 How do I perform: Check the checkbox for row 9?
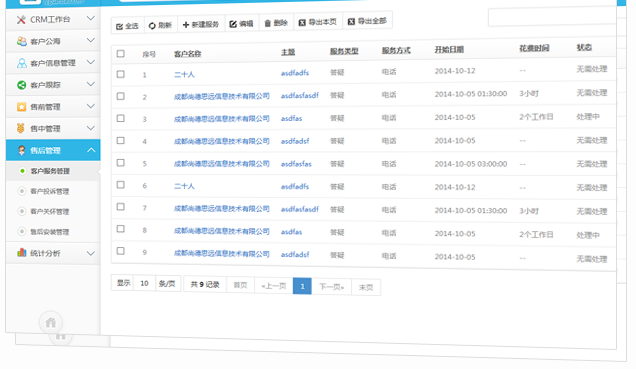point(120,251)
